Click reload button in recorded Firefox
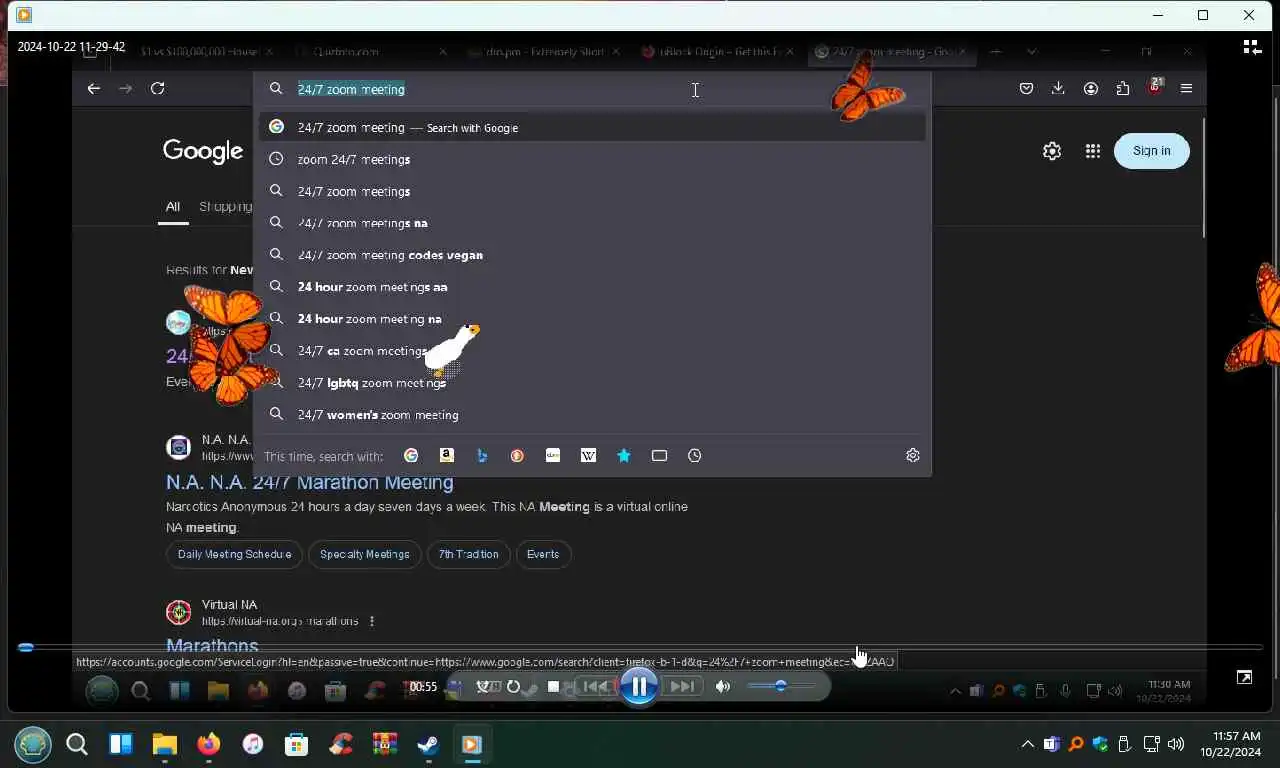 click(x=157, y=89)
